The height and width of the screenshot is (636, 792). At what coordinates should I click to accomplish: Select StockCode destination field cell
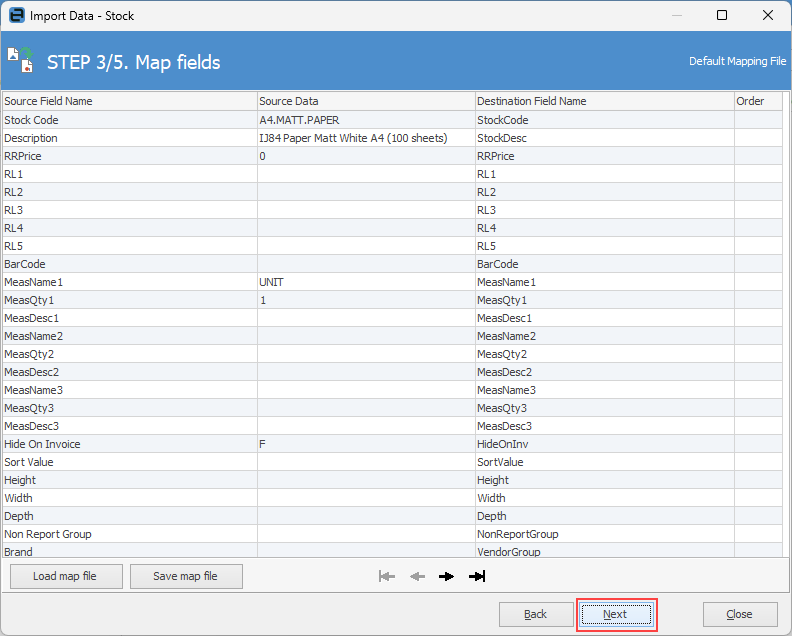tap(603, 120)
